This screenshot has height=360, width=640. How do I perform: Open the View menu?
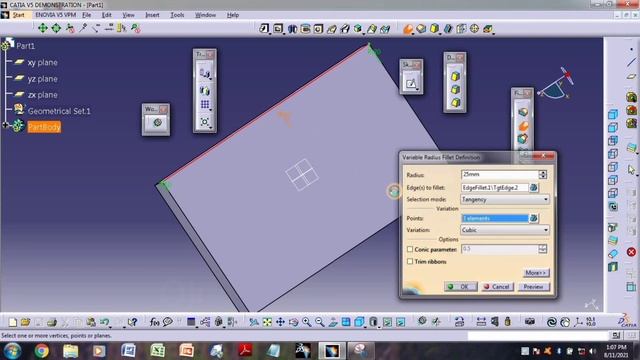click(x=128, y=15)
